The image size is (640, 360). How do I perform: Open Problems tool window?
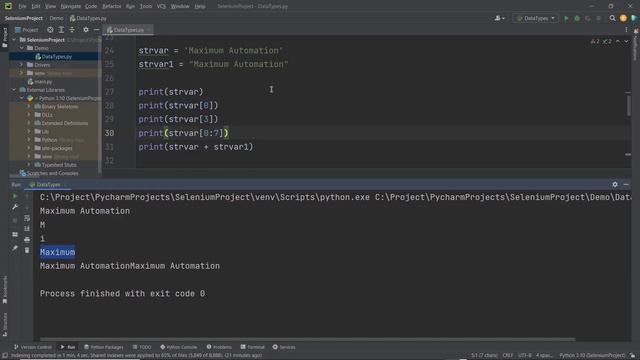click(x=219, y=347)
